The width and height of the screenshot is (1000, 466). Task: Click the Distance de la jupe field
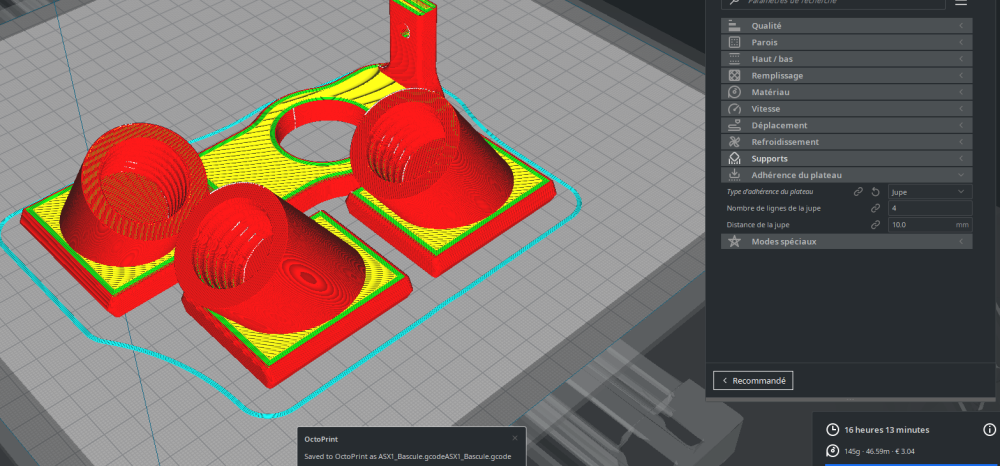coord(930,225)
